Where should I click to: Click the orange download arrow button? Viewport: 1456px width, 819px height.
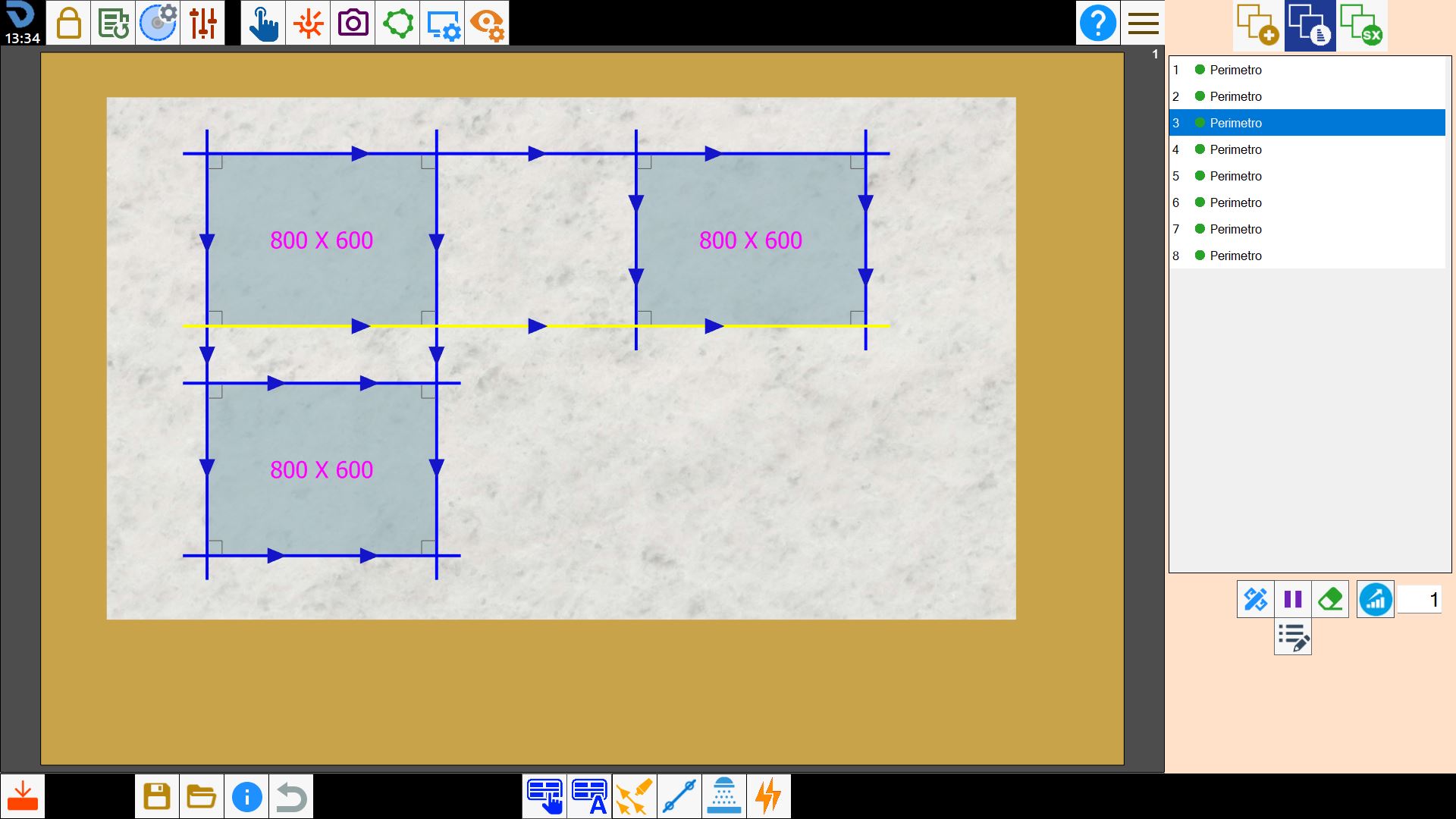23,796
